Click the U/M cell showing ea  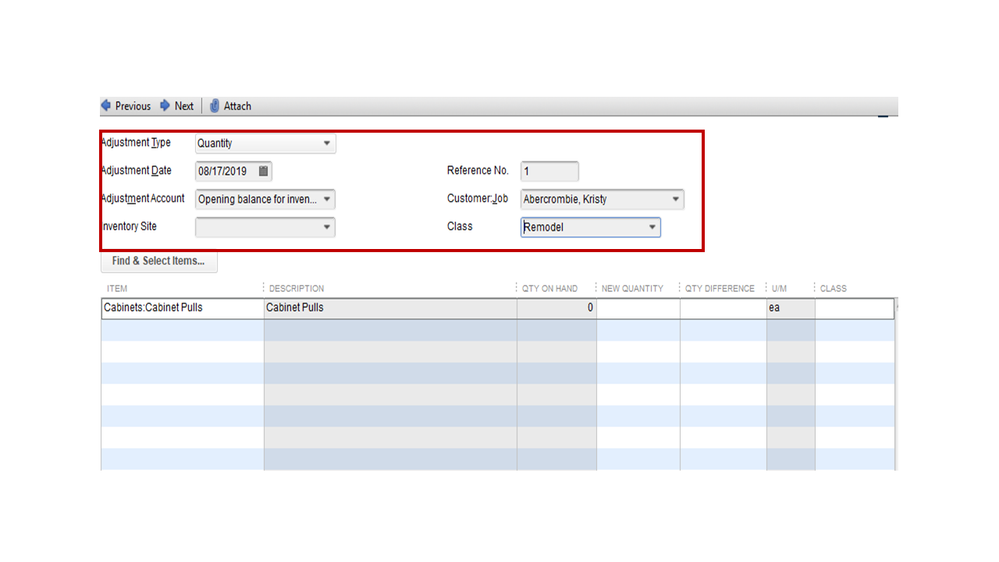[791, 308]
